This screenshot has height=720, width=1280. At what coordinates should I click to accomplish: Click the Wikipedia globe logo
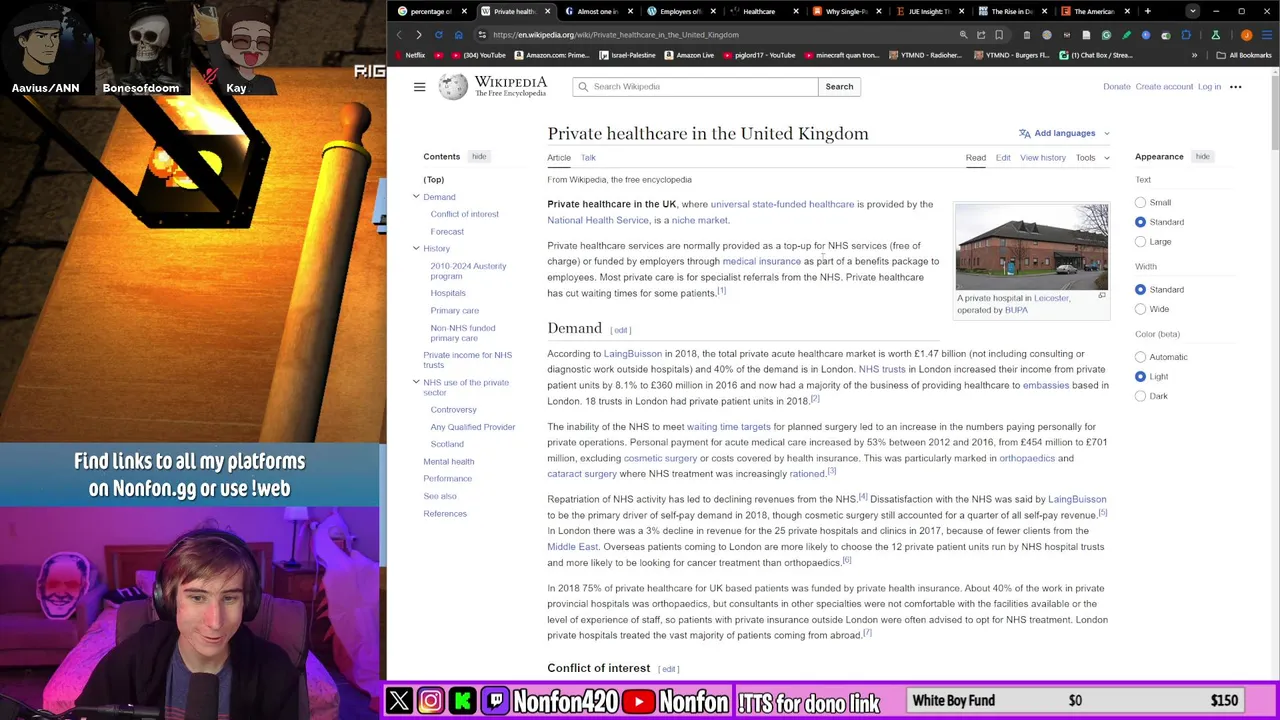coord(453,87)
